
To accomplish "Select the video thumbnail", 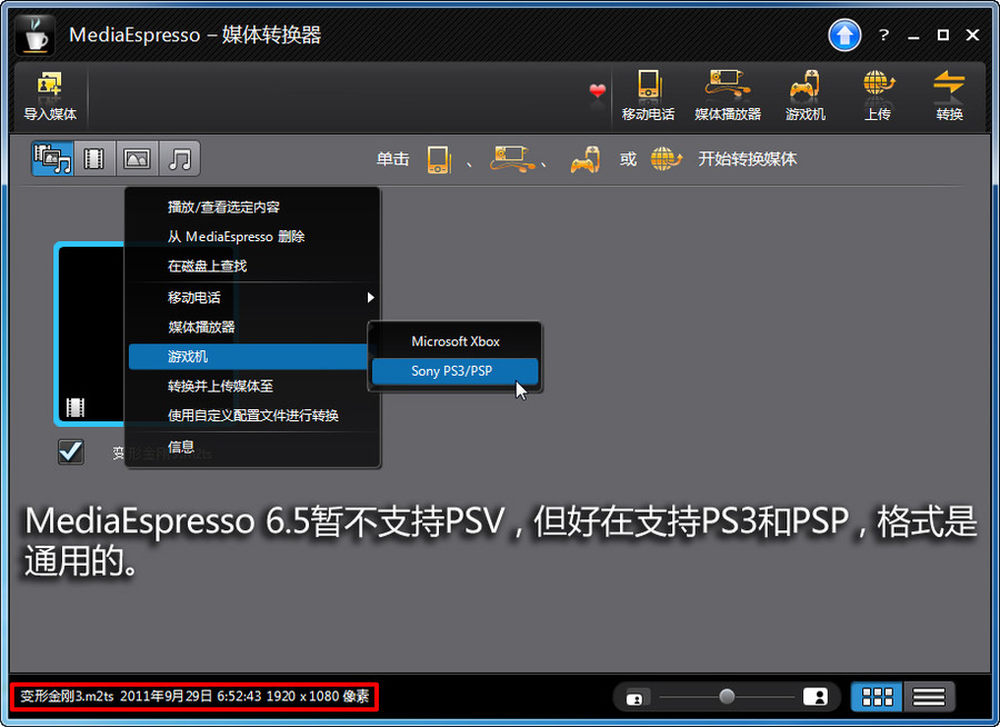I will click(89, 334).
